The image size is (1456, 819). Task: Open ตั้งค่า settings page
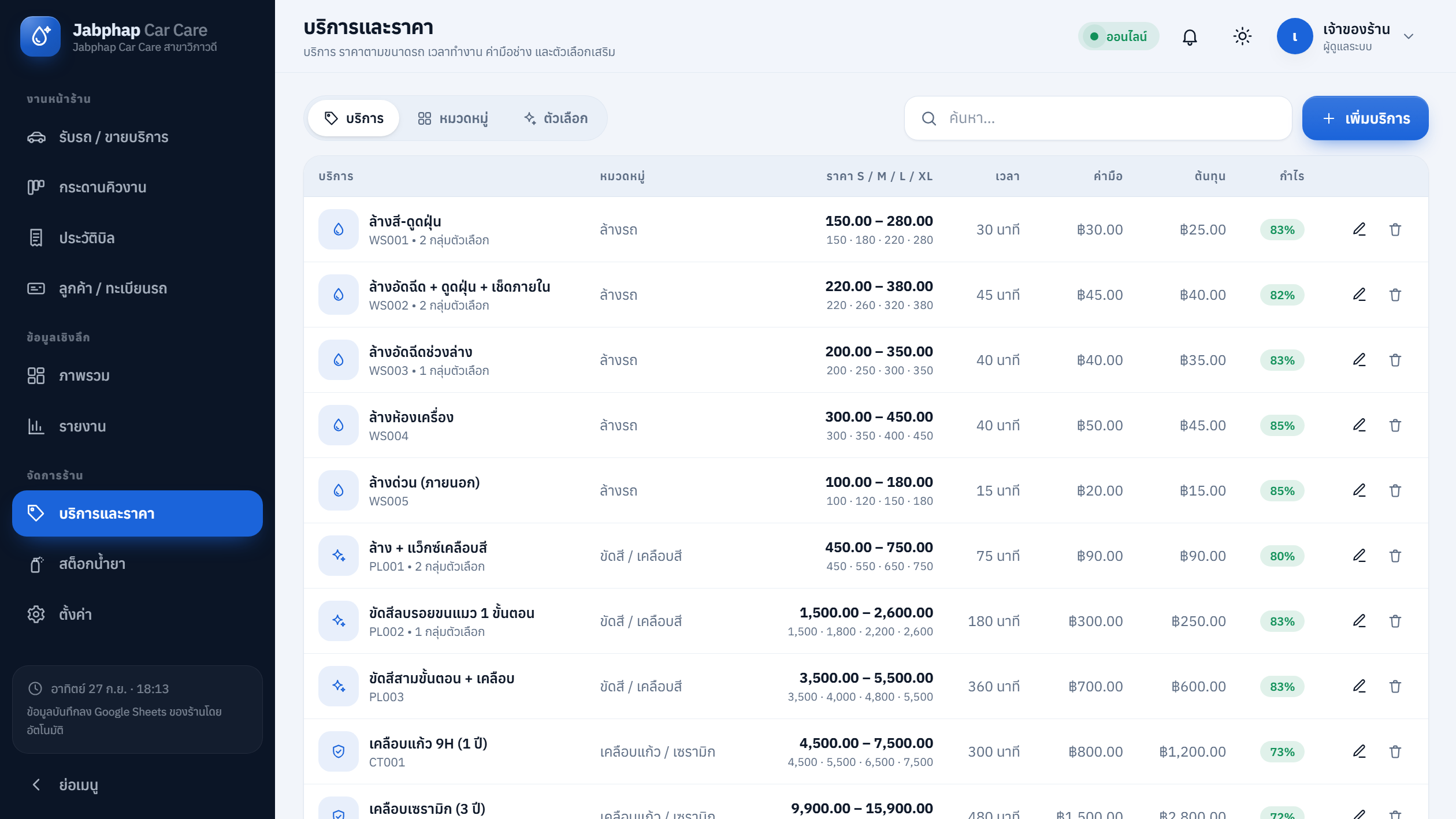pyautogui.click(x=138, y=615)
